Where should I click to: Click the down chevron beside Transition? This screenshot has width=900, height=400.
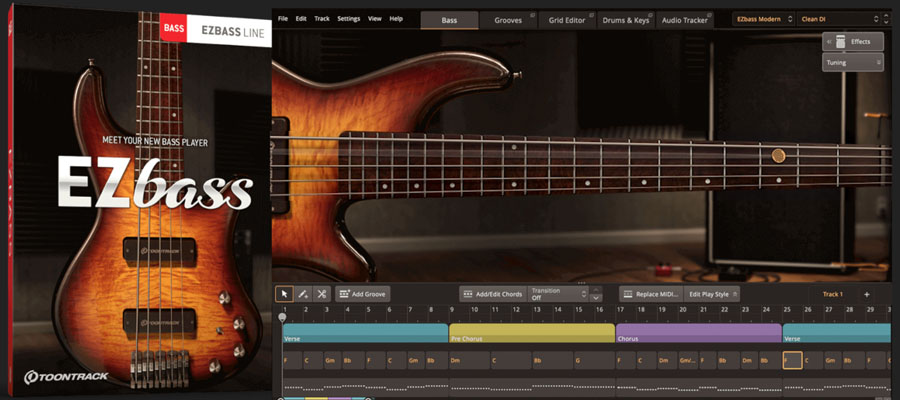coord(596,298)
